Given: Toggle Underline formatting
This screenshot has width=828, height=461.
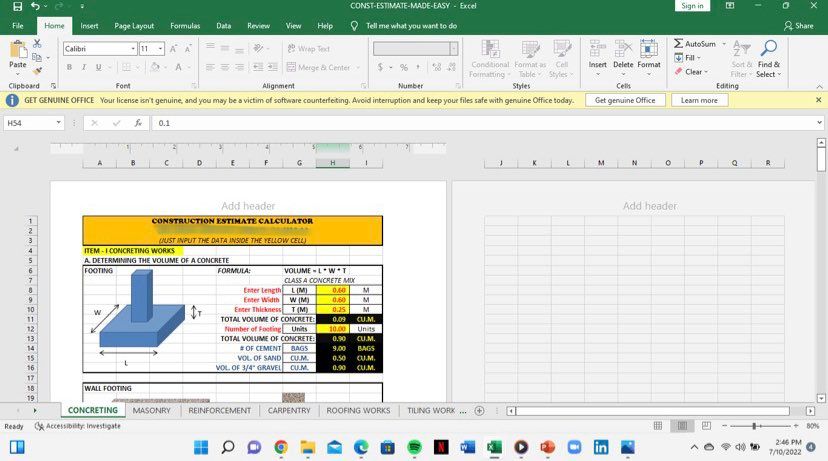Looking at the screenshot, I should pyautogui.click(x=98, y=67).
